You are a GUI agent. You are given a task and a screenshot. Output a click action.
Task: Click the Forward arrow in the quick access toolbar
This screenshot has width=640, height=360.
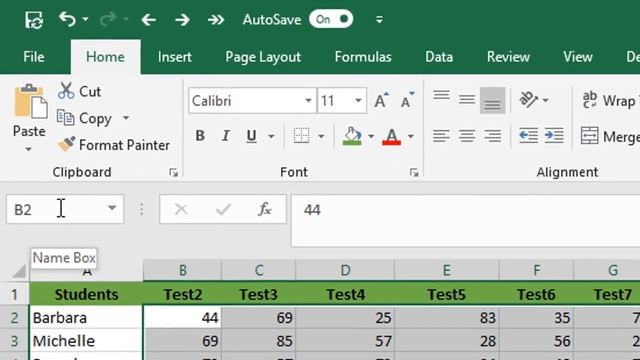pyautogui.click(x=182, y=20)
